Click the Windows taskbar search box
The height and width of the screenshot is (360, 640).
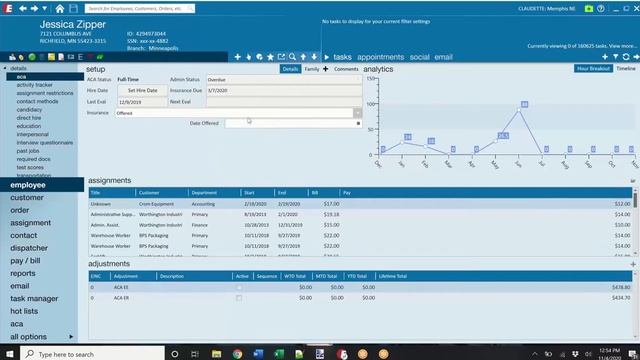coord(92,354)
